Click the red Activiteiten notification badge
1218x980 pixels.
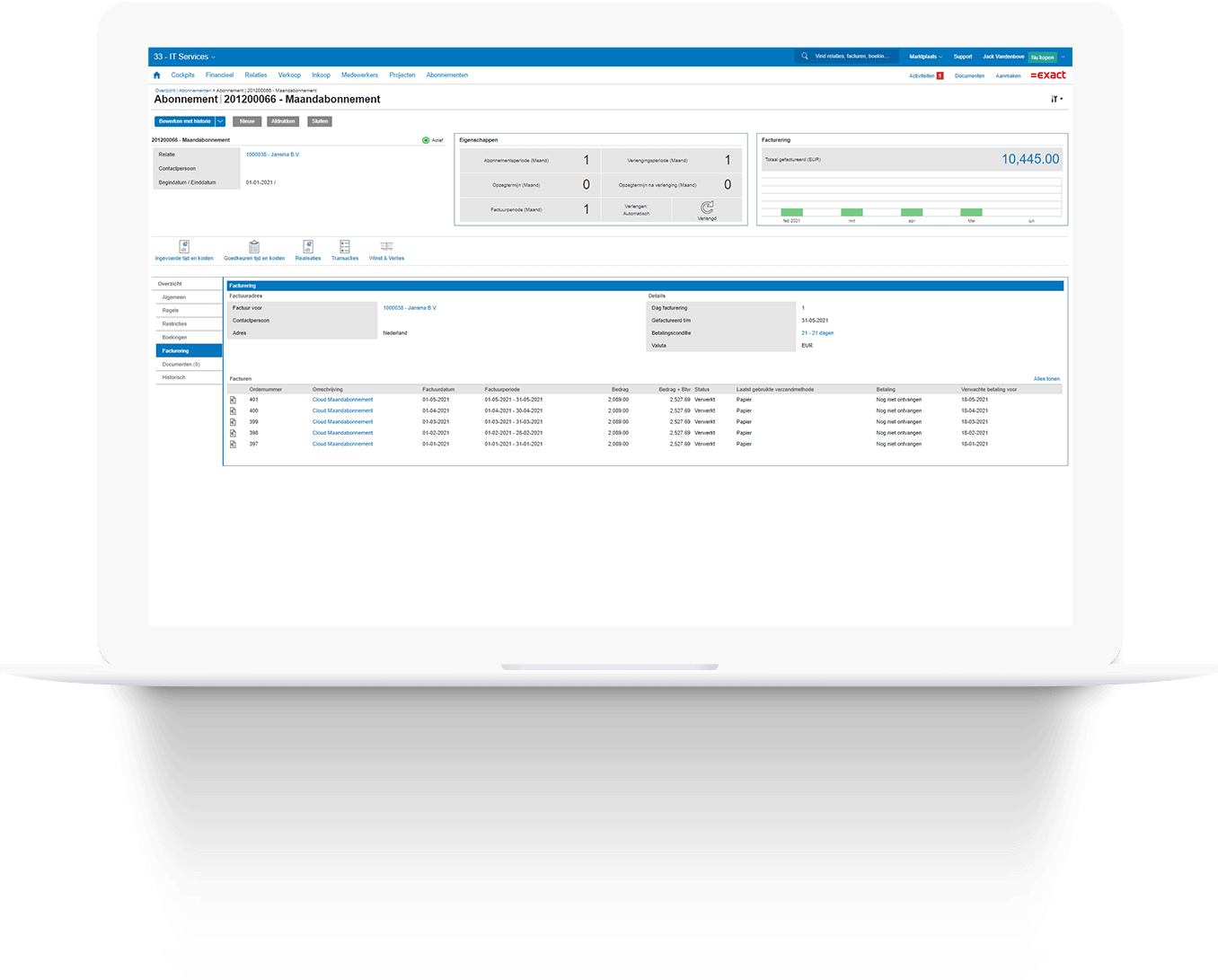[940, 75]
